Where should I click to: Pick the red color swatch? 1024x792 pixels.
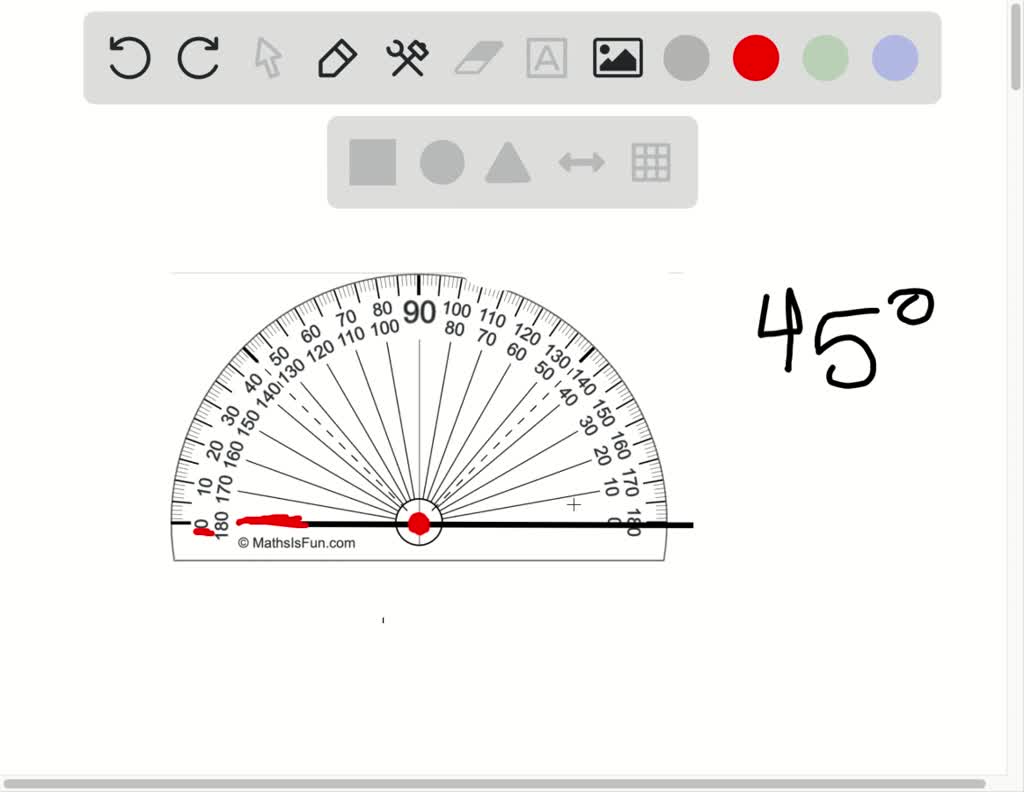pos(755,57)
